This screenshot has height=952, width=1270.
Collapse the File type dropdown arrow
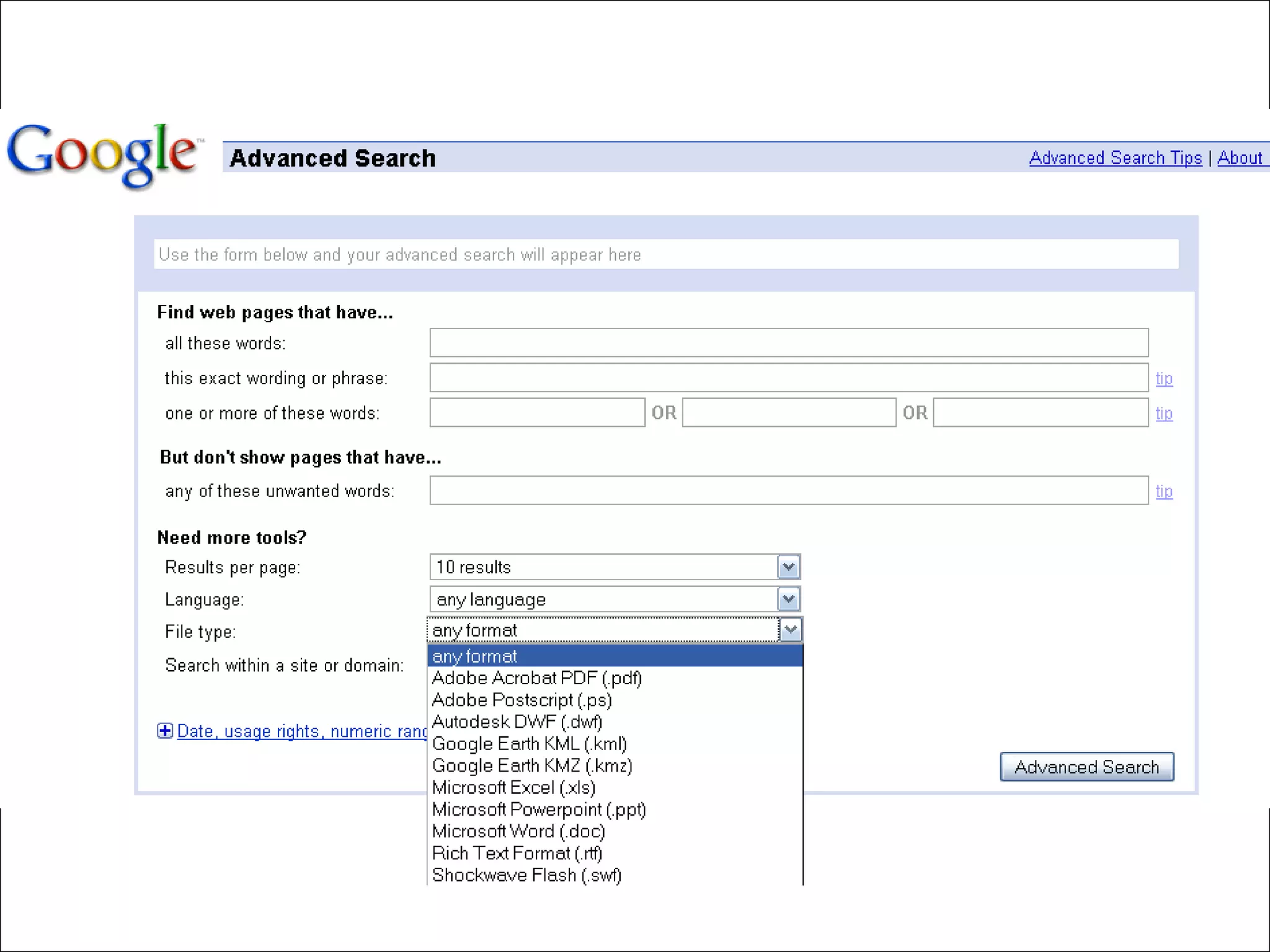[790, 630]
